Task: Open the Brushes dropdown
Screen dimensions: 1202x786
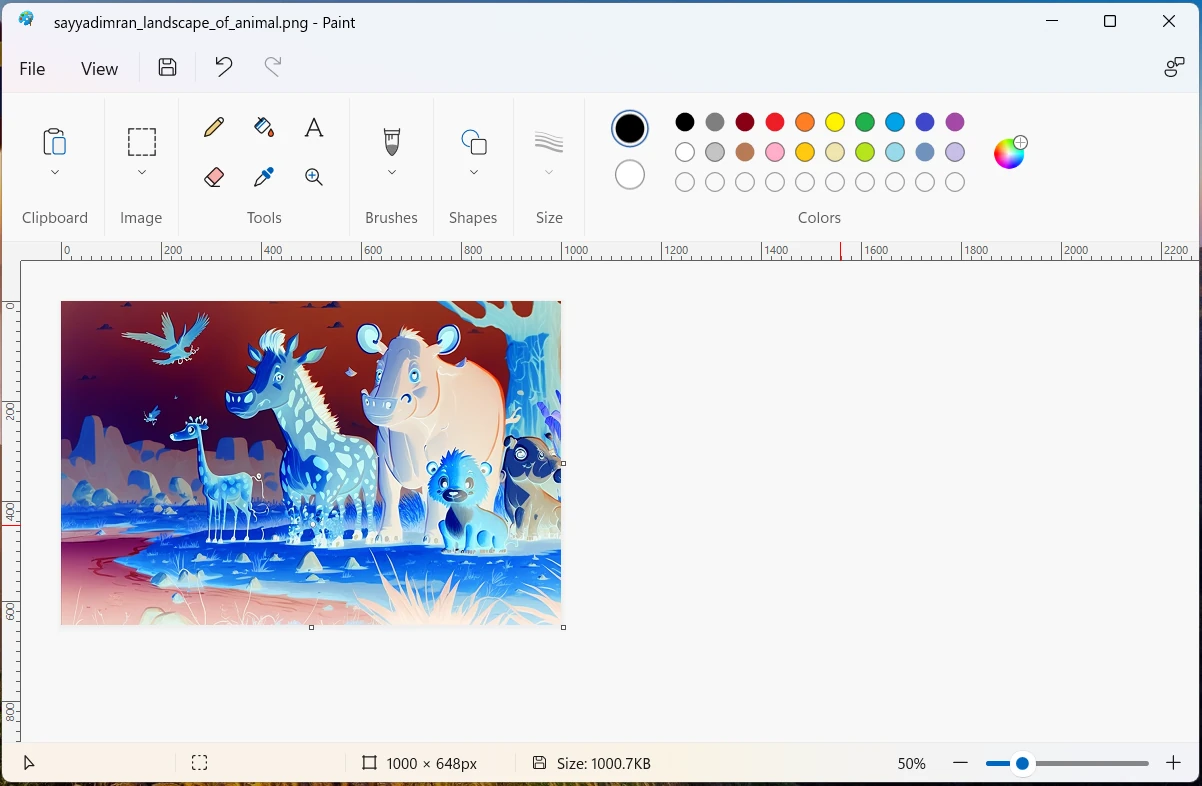Action: (x=391, y=171)
